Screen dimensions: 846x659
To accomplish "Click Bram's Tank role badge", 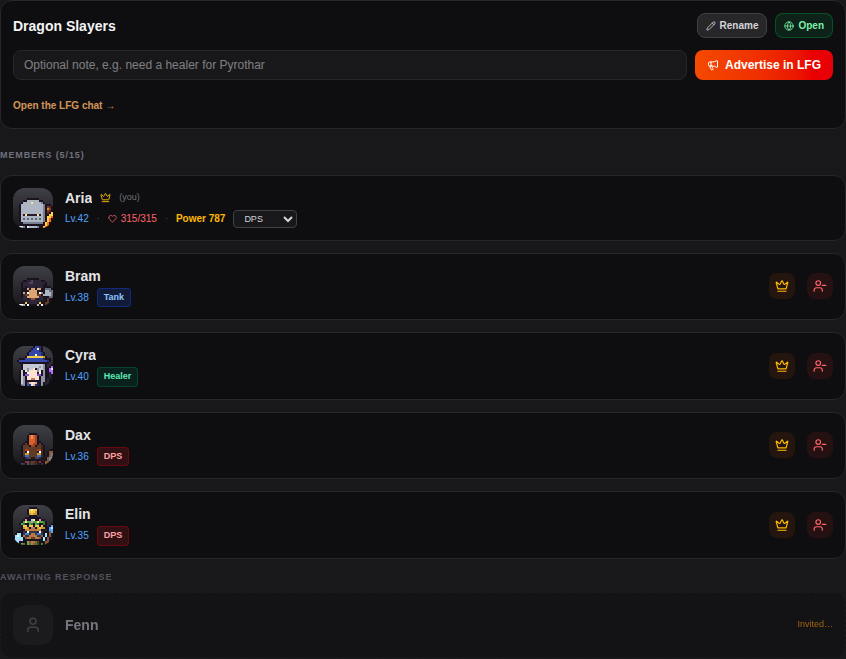I will click(x=114, y=297).
